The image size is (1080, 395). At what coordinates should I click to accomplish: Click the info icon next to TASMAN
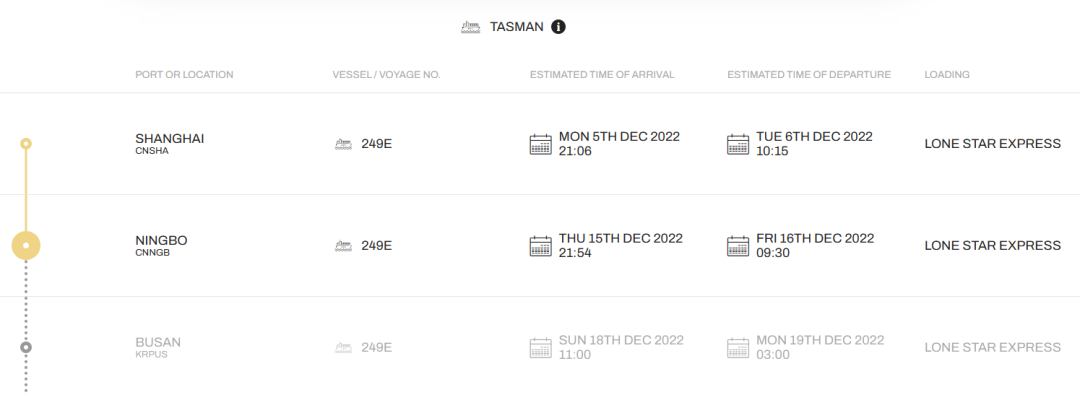click(x=558, y=27)
